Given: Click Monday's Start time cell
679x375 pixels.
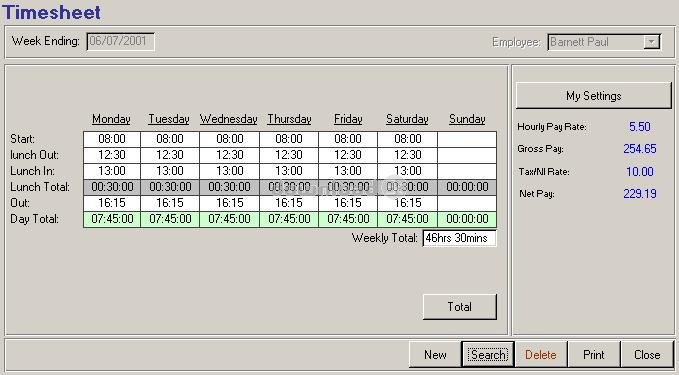Looking at the screenshot, I should pyautogui.click(x=112, y=139).
